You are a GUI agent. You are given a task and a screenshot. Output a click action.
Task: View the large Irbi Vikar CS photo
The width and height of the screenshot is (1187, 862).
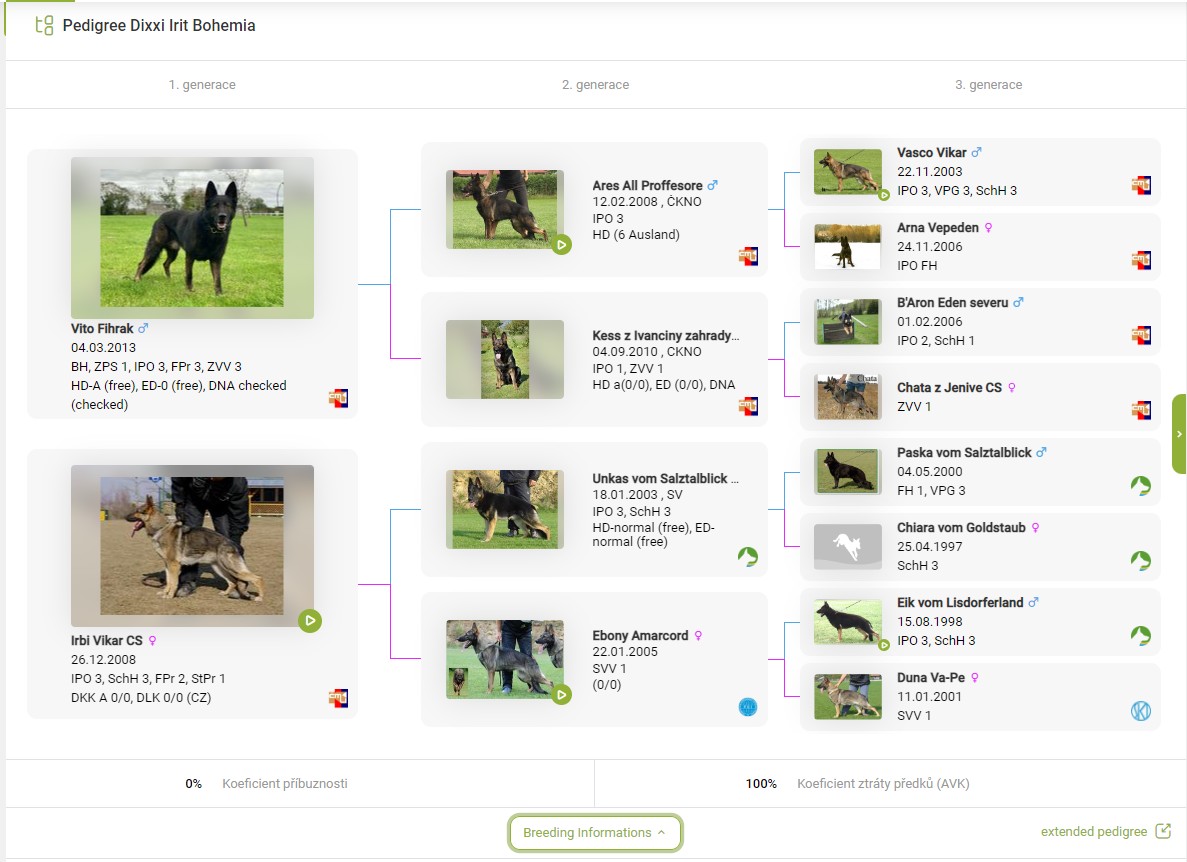(192, 546)
